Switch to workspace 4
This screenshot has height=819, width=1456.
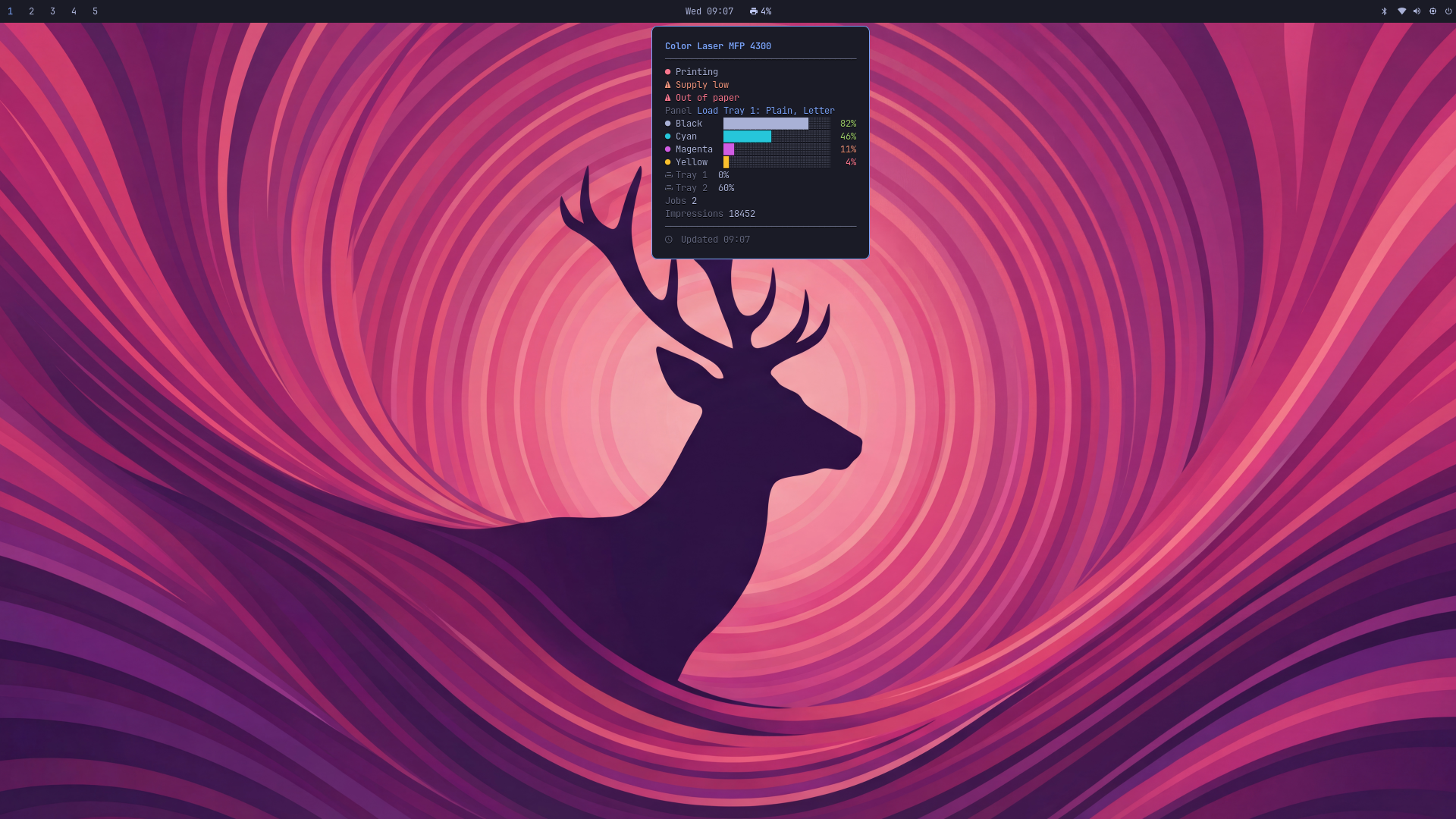74,11
